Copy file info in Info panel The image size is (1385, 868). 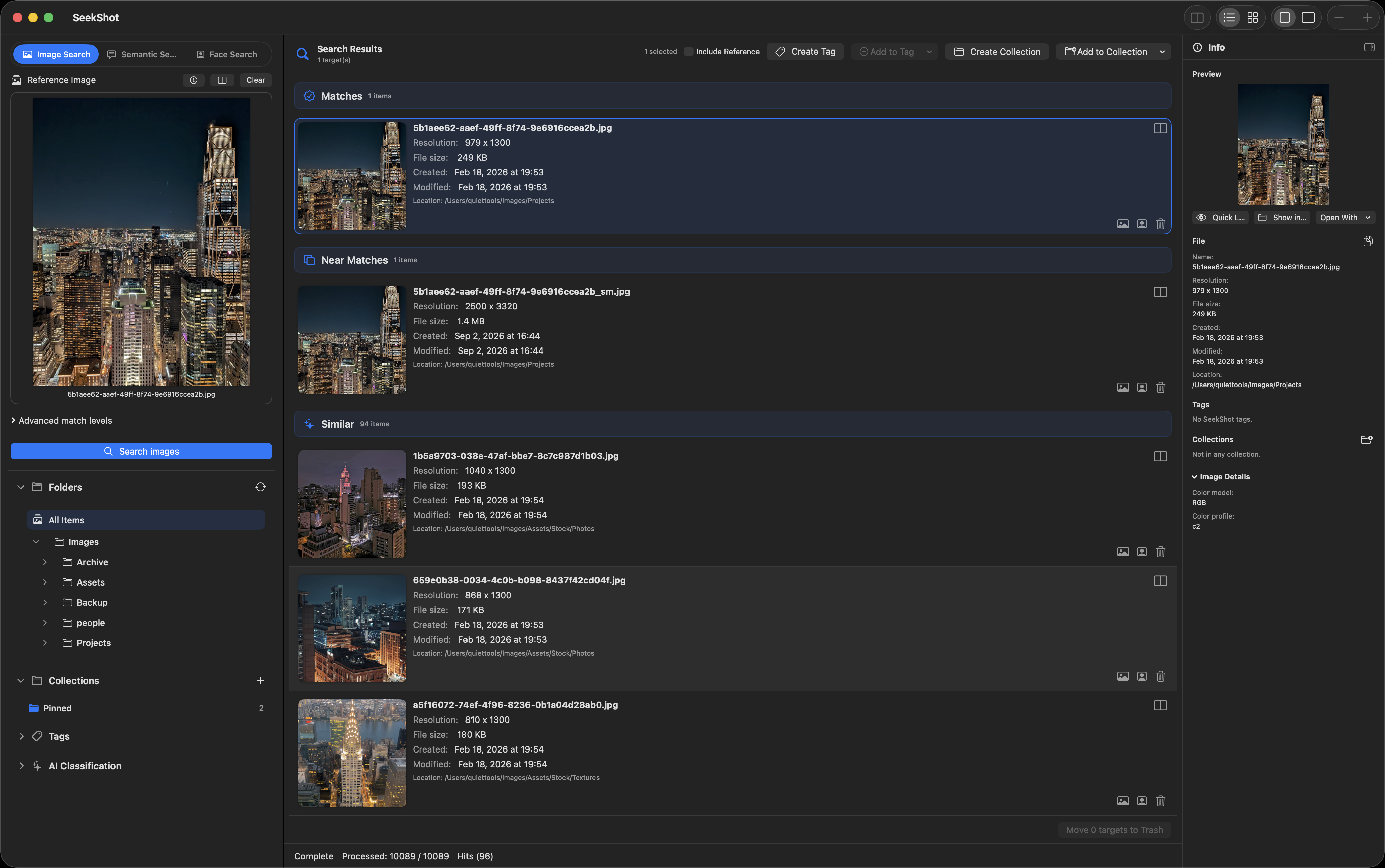click(x=1368, y=241)
